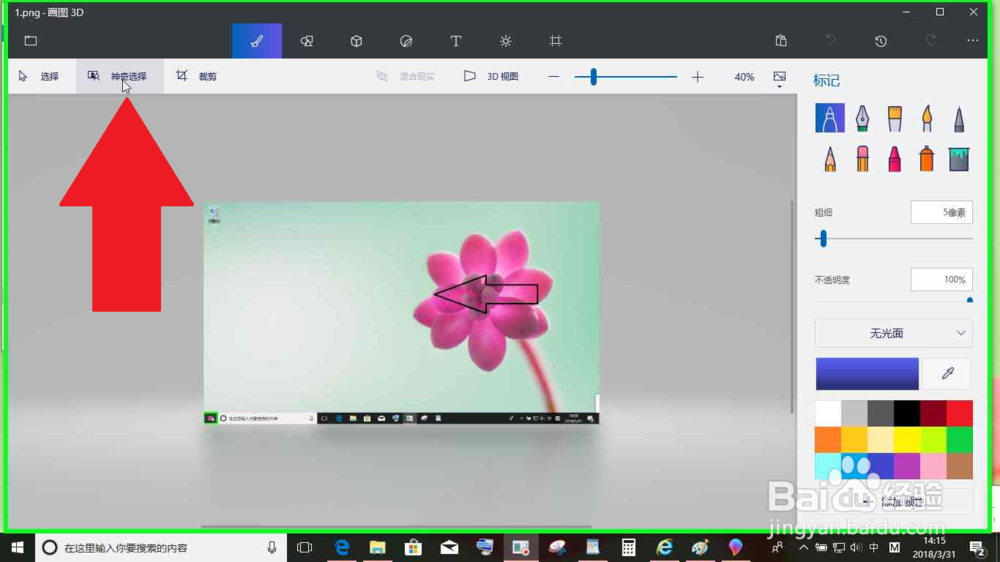Open the folder menu icon

coord(31,41)
